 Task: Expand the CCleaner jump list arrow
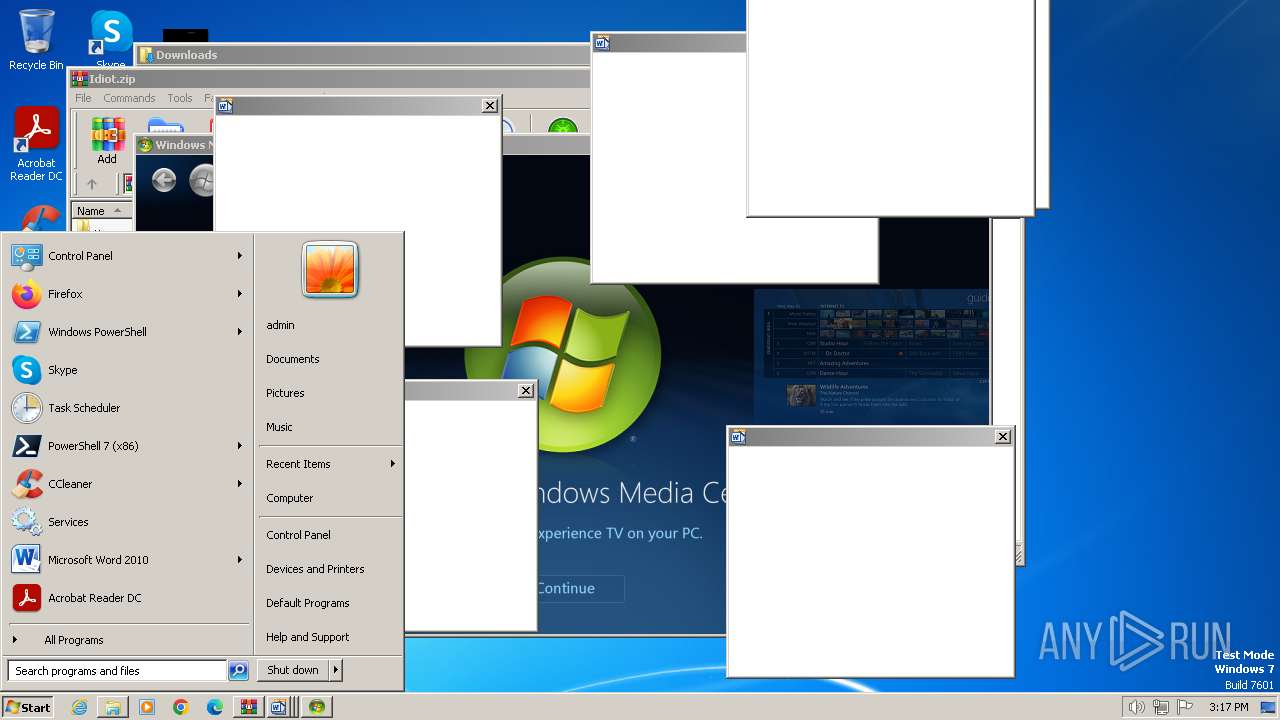tap(240, 484)
